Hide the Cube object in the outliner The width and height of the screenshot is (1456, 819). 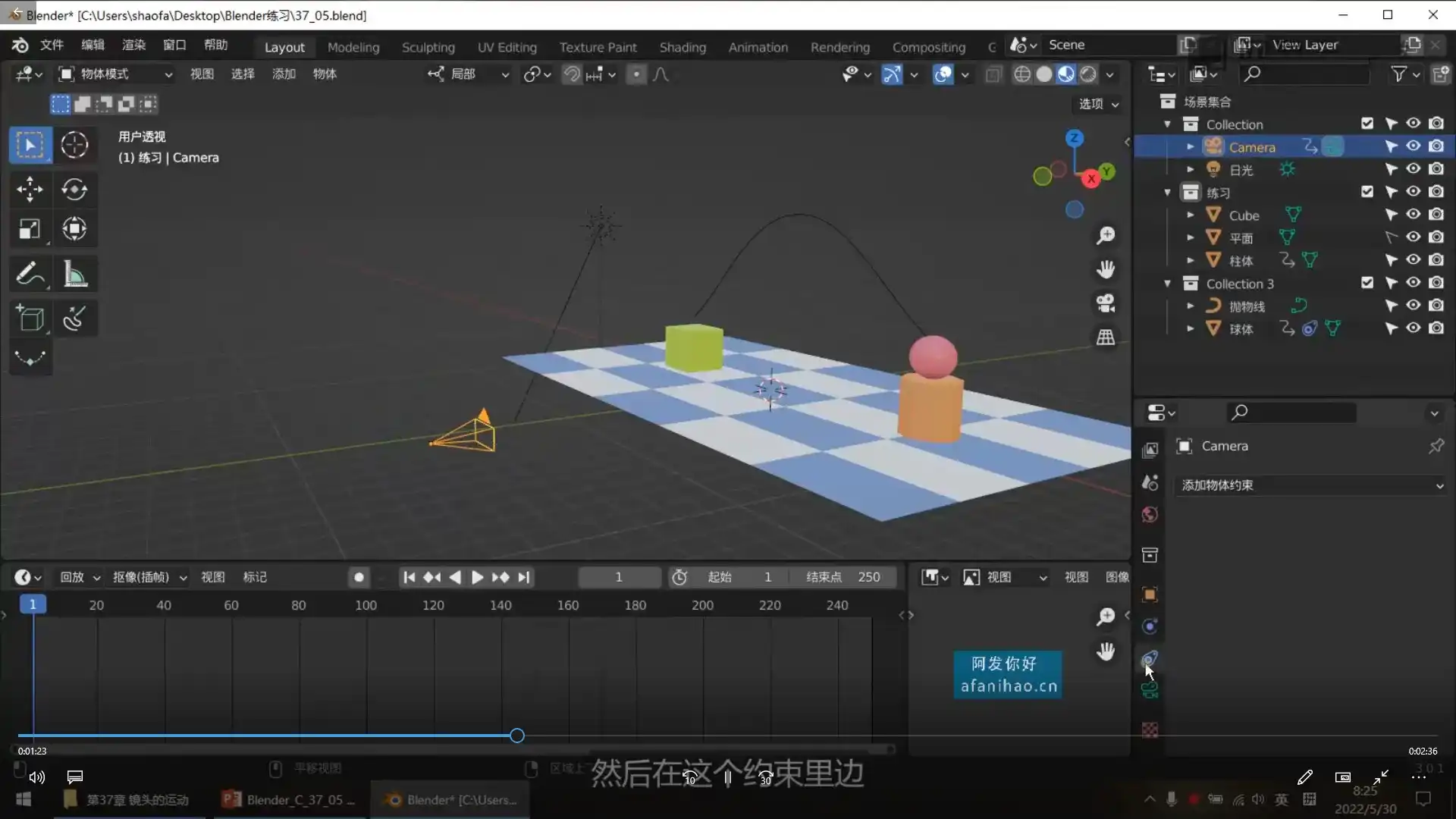tap(1414, 215)
